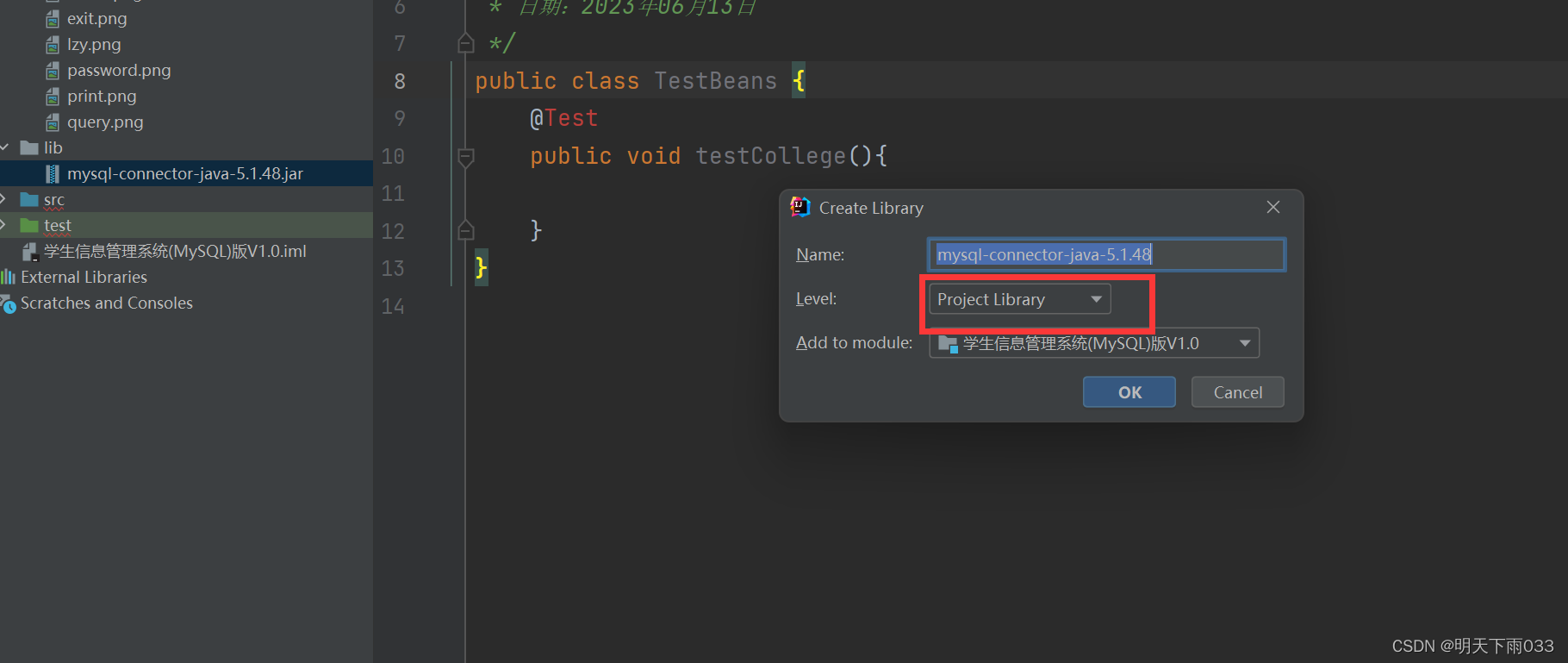Click the green test folder icon
1568x663 pixels.
(x=29, y=226)
